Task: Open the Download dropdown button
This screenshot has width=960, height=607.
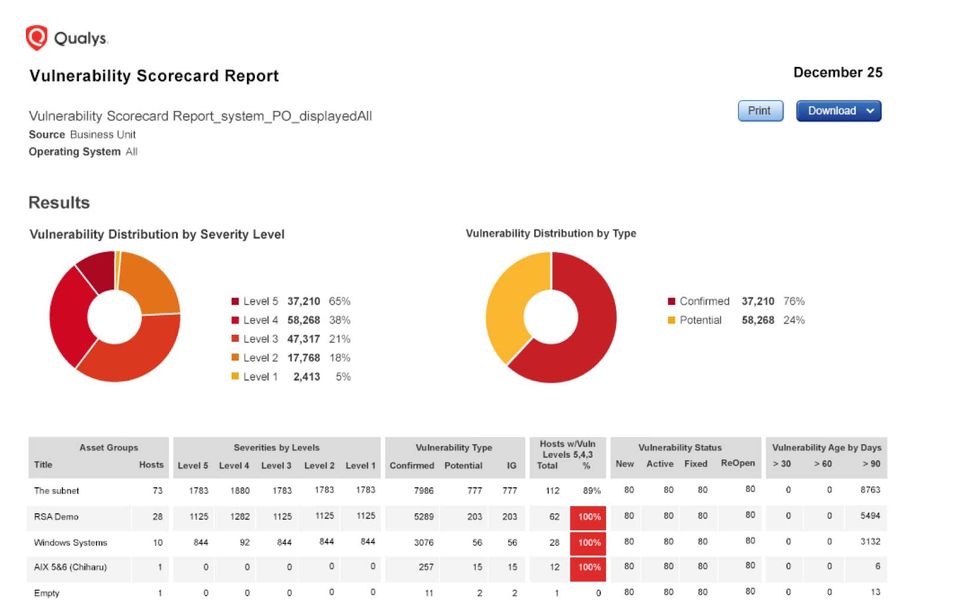Action: pos(838,111)
